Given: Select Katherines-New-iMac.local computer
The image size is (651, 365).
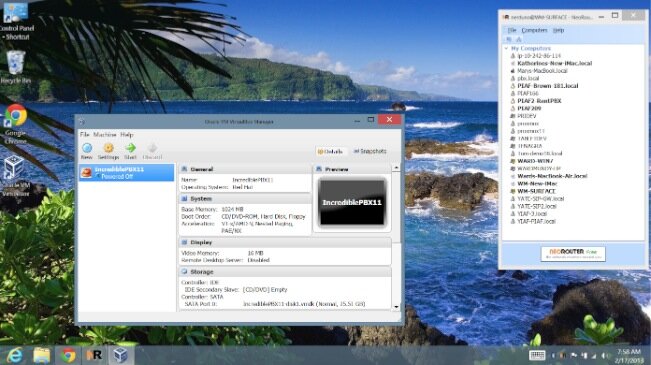Looking at the screenshot, I should [555, 63].
